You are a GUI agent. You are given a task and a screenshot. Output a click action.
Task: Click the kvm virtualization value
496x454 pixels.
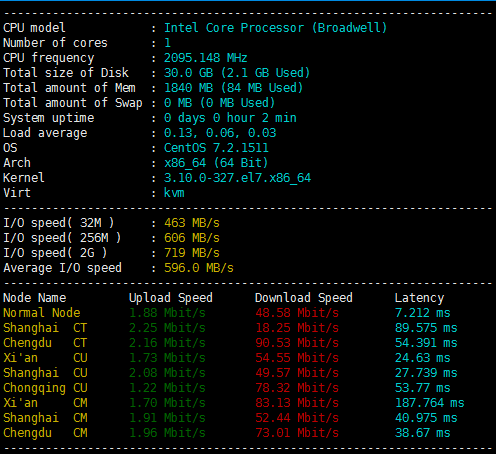click(x=174, y=193)
